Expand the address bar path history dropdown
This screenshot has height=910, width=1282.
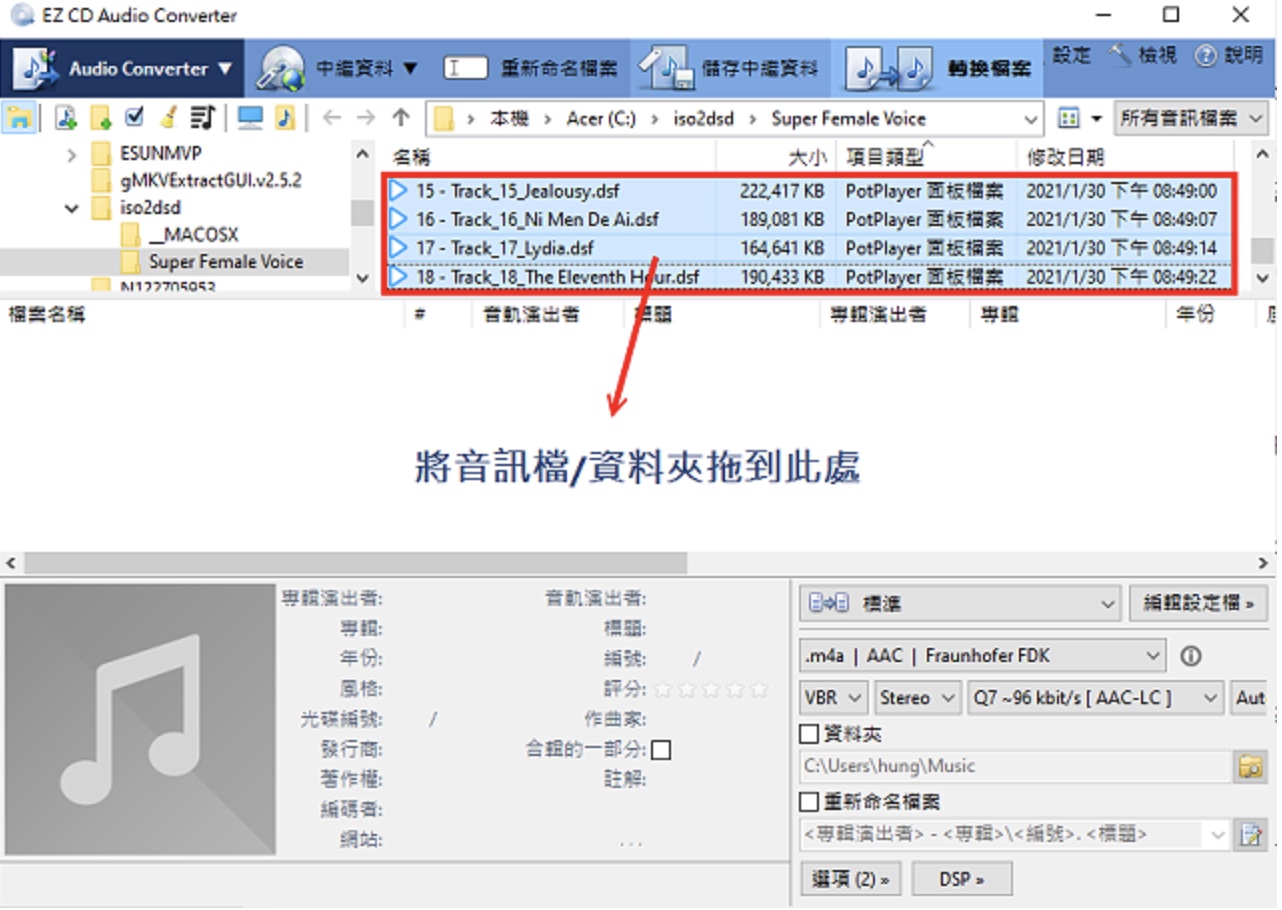(1031, 119)
